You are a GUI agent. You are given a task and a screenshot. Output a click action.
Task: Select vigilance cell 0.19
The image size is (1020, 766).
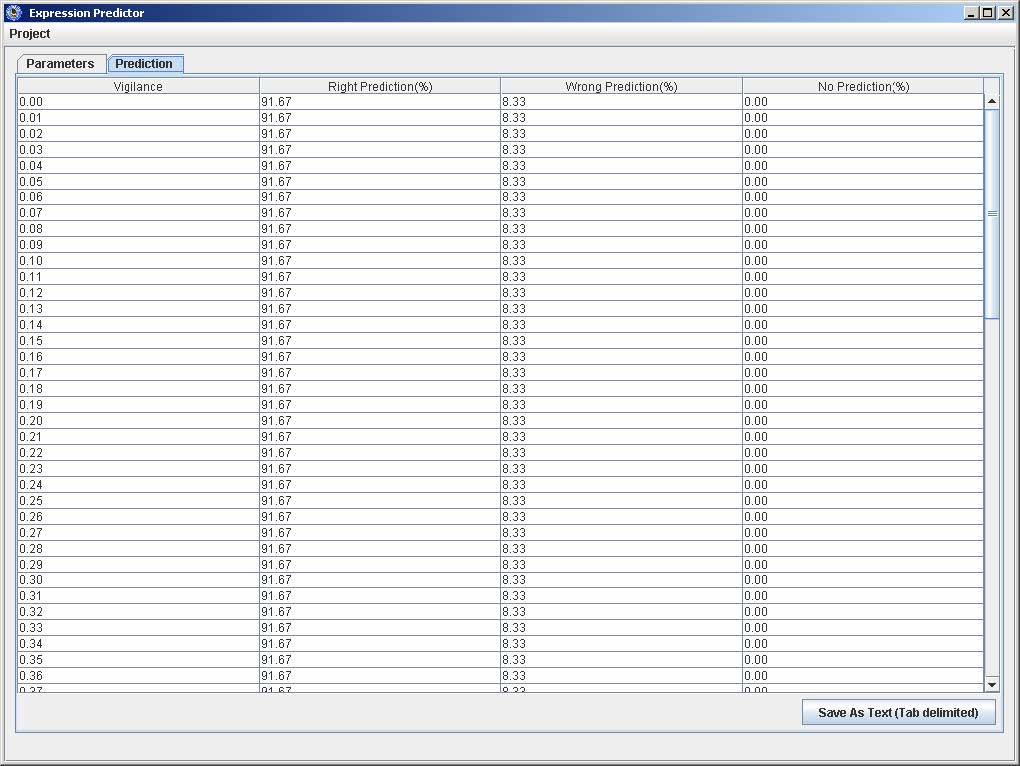click(x=138, y=404)
